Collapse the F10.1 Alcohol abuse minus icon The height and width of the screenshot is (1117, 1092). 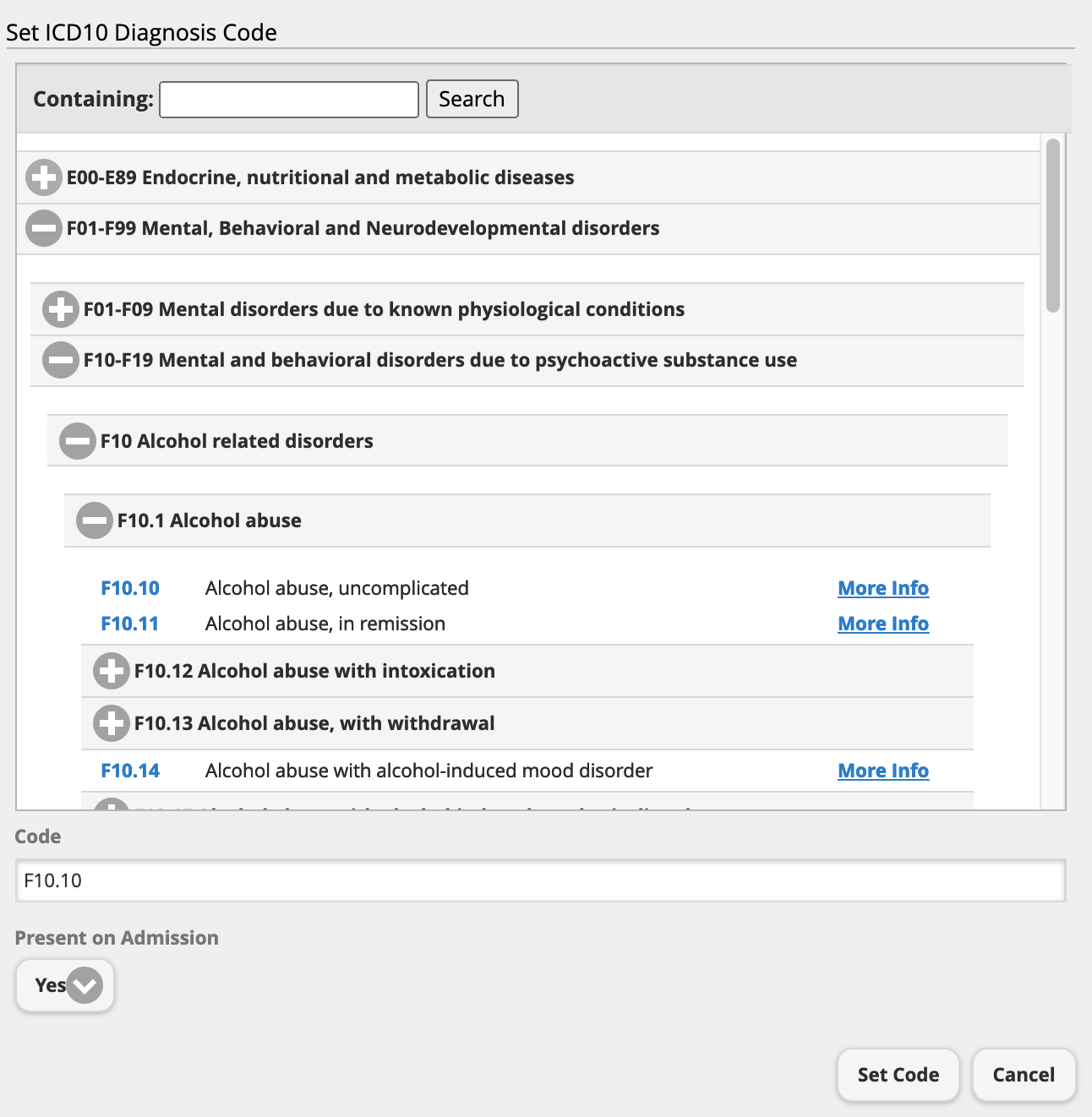(94, 520)
